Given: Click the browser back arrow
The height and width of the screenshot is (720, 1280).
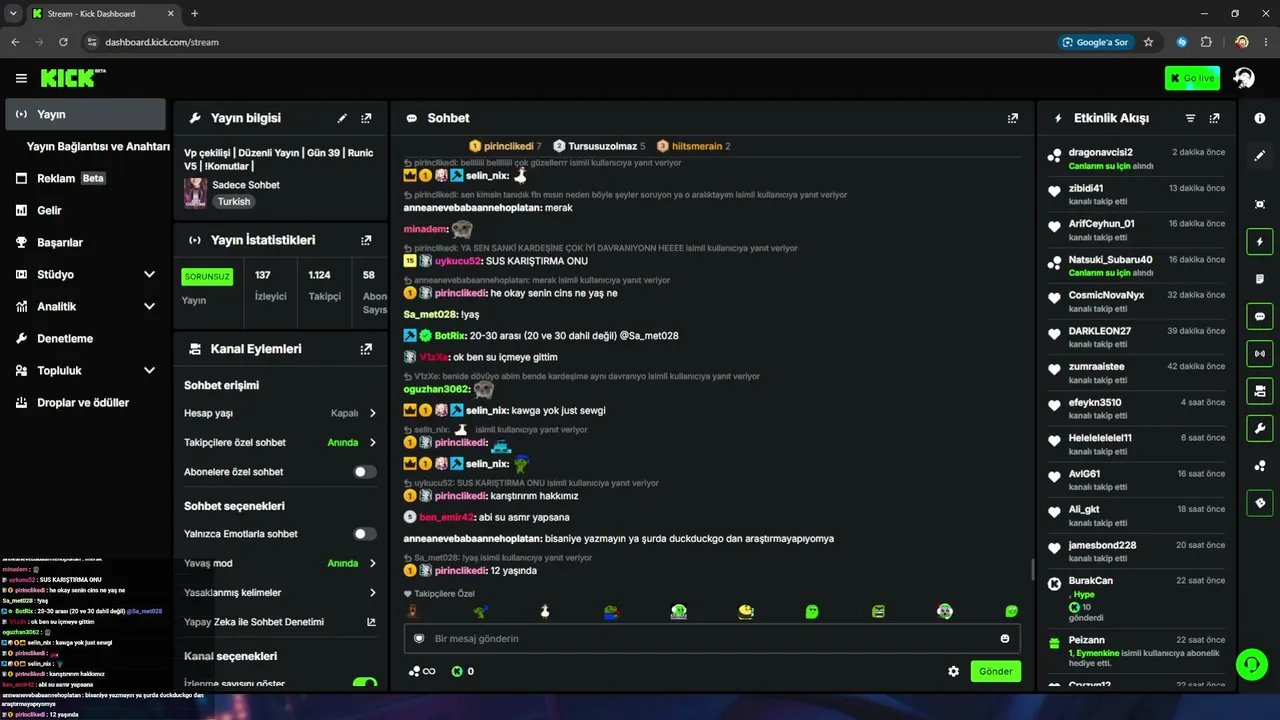Looking at the screenshot, I should point(15,42).
